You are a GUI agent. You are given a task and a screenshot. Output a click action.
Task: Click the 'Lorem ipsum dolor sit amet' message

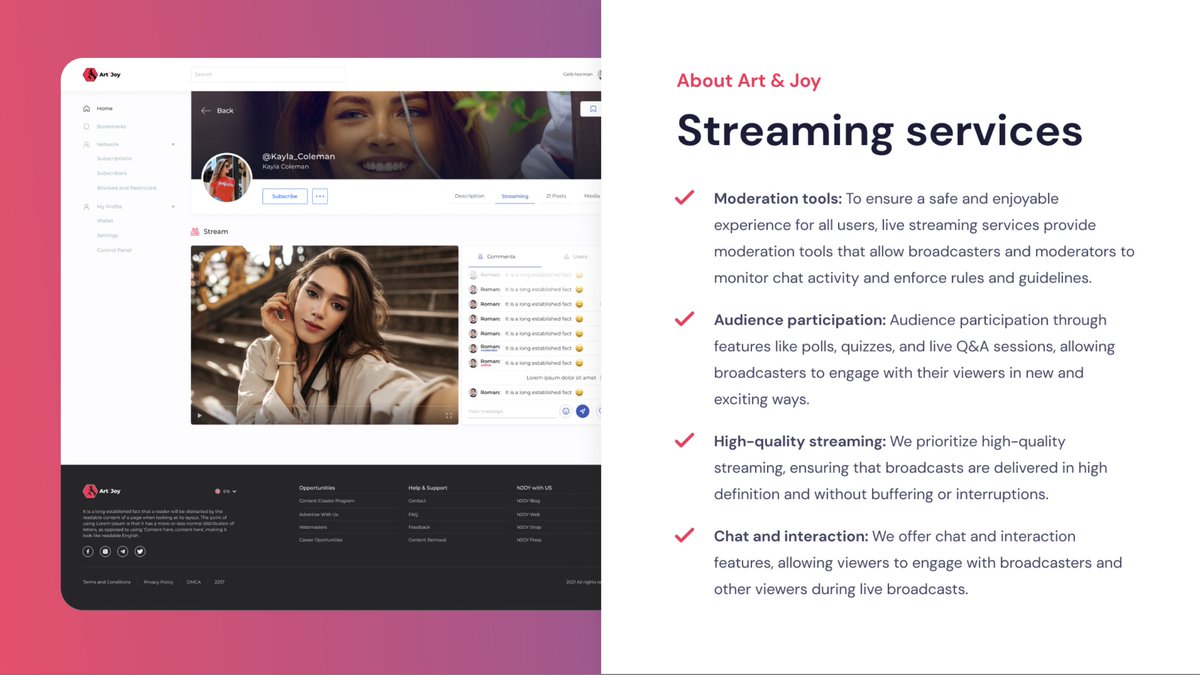tap(561, 378)
